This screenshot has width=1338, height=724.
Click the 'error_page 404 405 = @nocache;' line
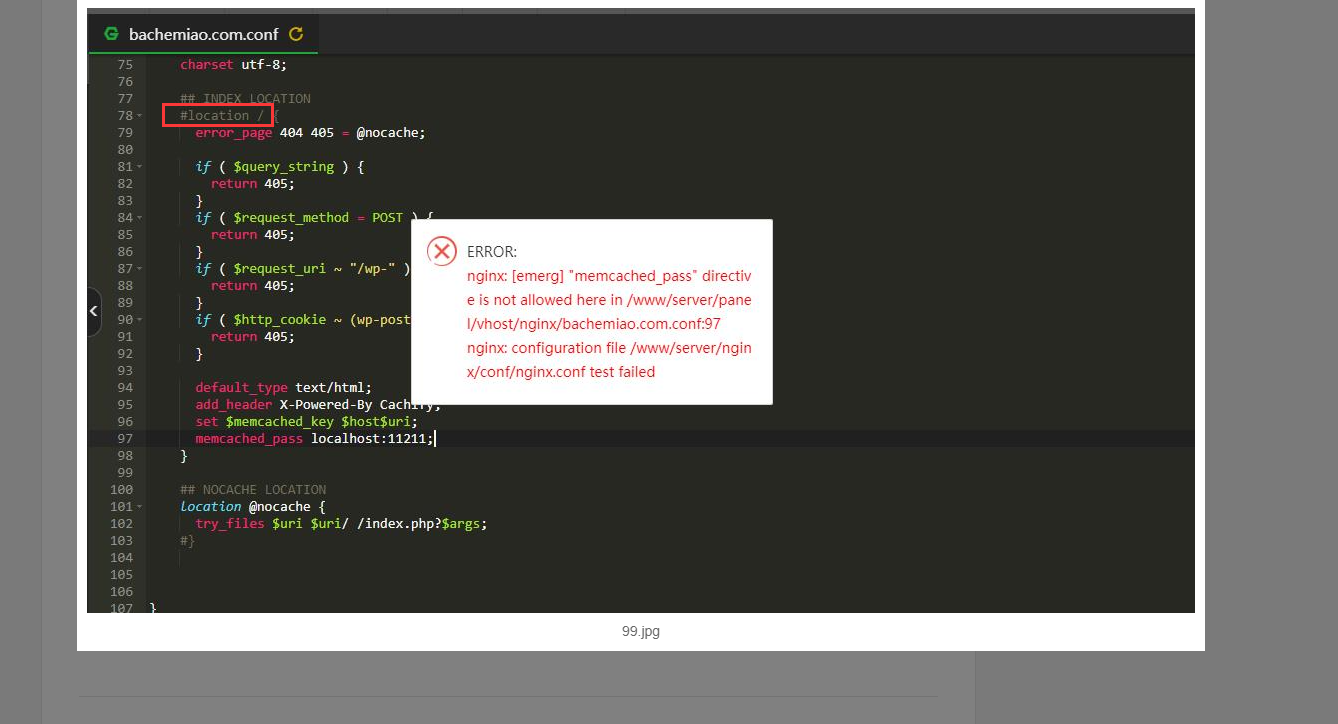(310, 133)
